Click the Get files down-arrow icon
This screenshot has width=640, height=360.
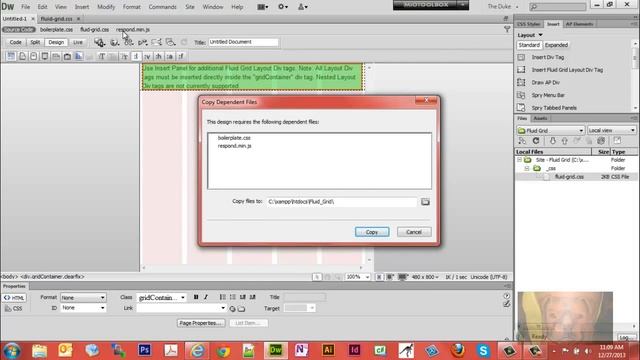(552, 141)
